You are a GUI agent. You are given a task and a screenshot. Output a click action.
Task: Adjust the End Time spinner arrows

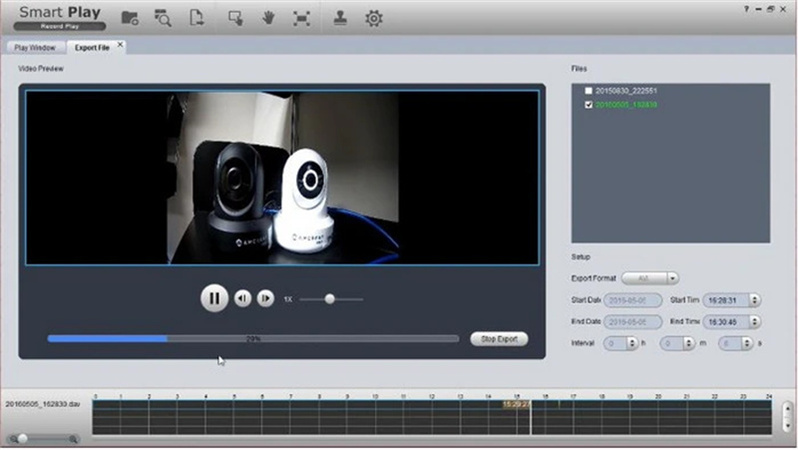(755, 322)
